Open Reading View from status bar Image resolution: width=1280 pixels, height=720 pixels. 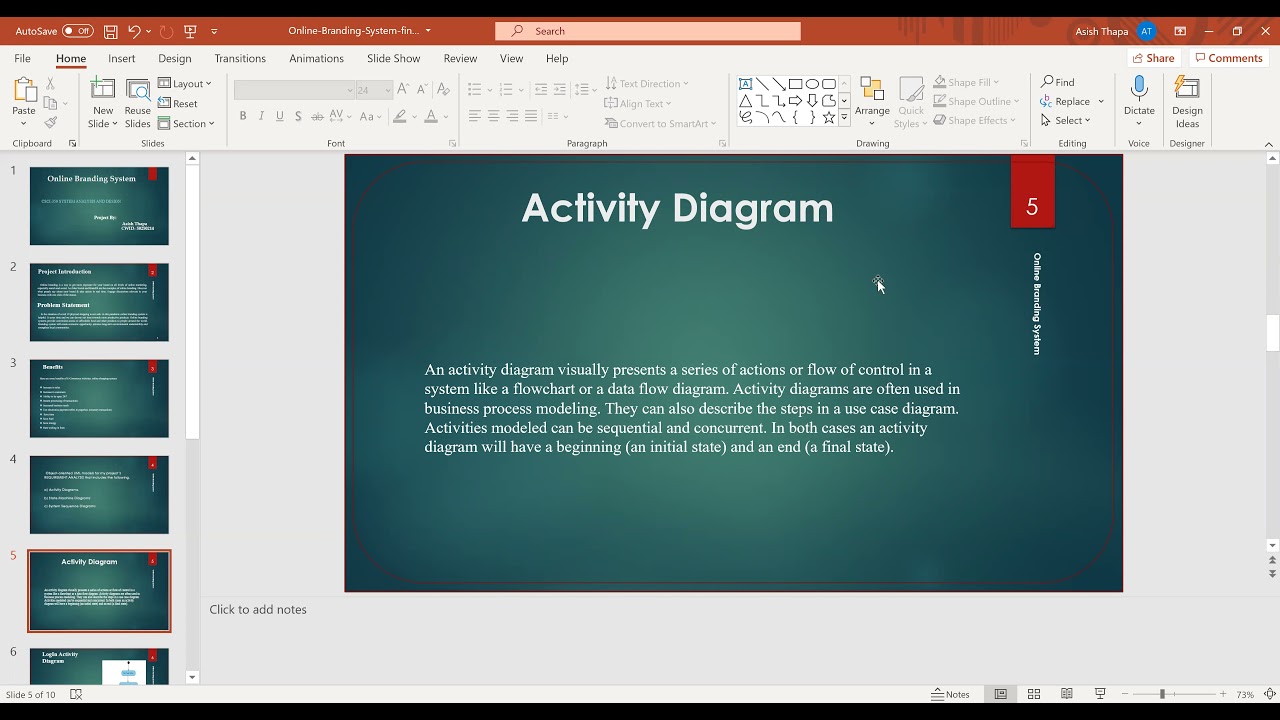[x=1067, y=694]
